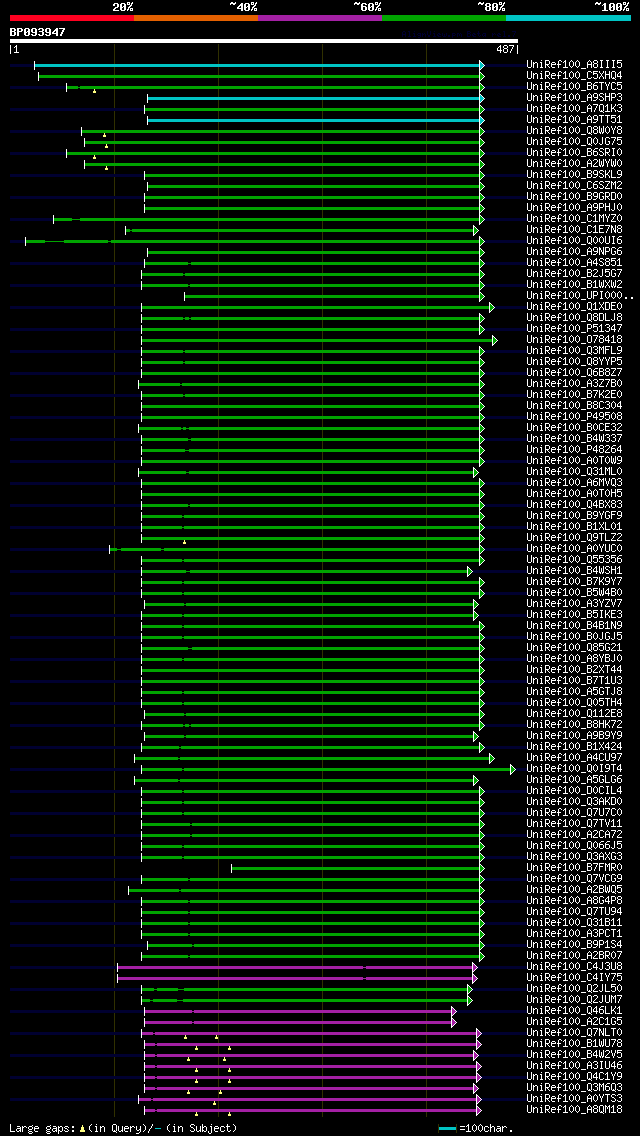Select the UniRef100_P48264 entry

point(574,450)
